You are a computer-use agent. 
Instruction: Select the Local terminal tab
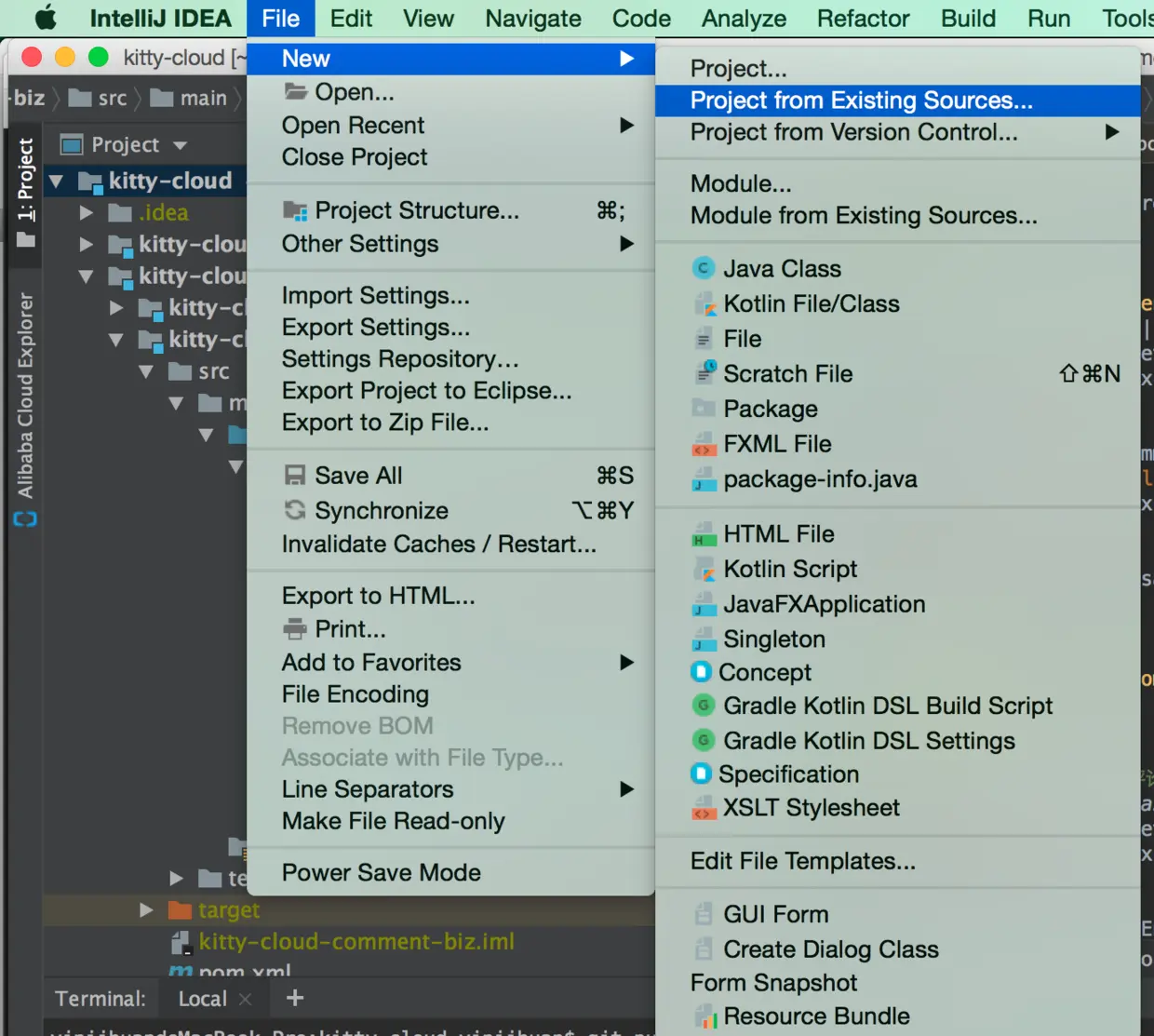(x=203, y=999)
